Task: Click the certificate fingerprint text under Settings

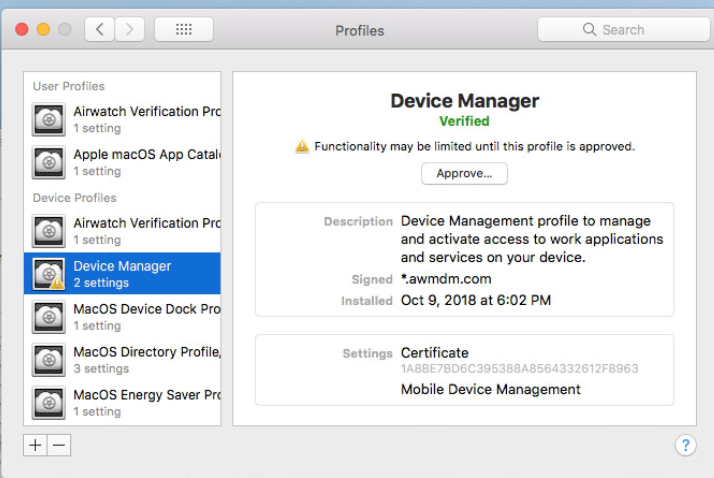Action: pyautogui.click(x=519, y=369)
